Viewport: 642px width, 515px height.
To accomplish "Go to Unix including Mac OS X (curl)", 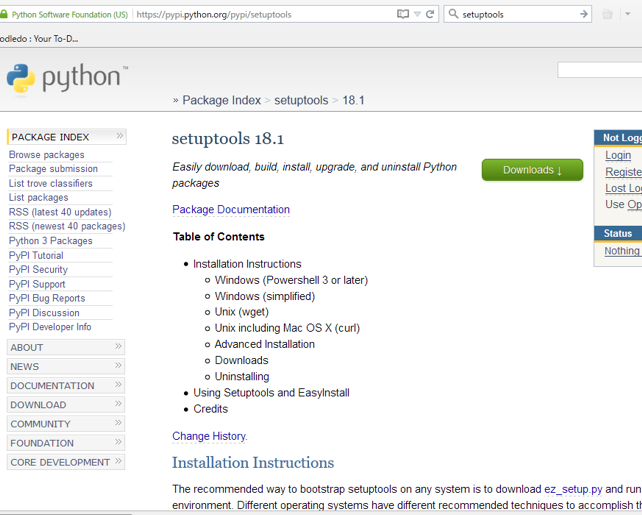I will pos(287,328).
